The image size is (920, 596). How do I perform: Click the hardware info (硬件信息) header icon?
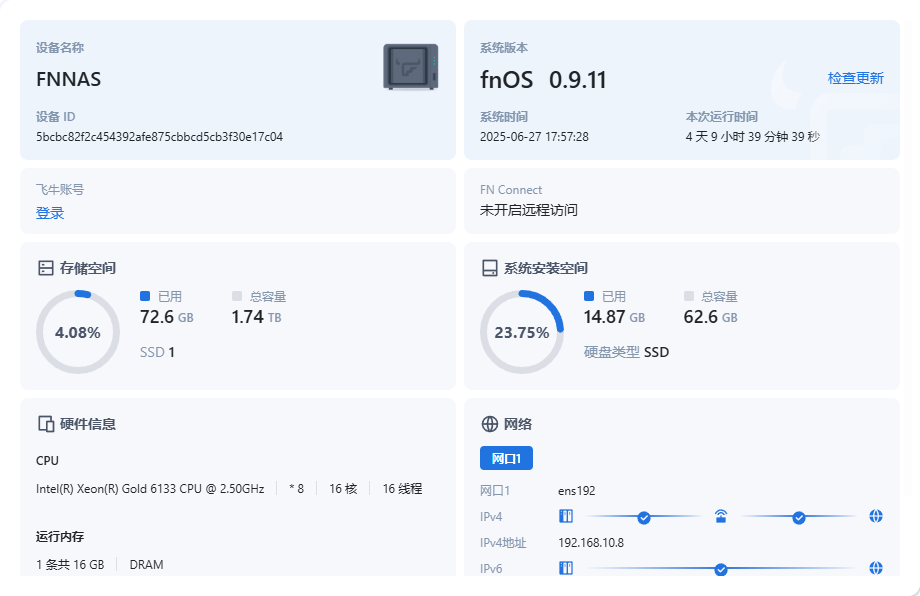46,424
